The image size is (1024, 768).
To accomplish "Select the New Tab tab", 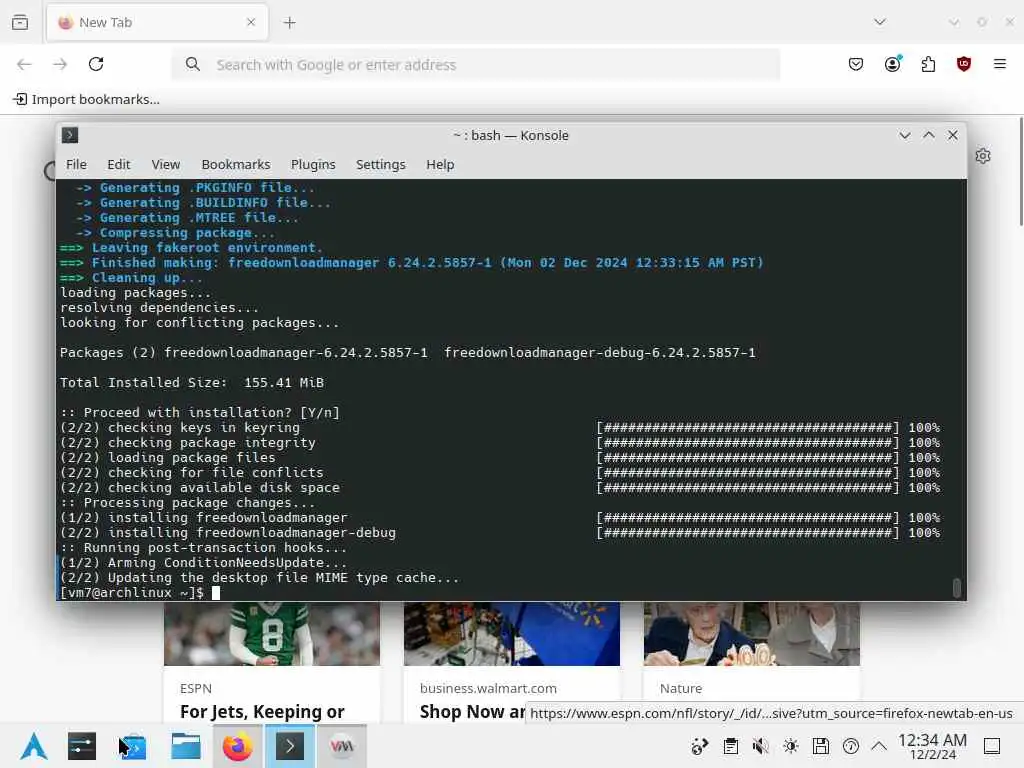I will pos(157,23).
